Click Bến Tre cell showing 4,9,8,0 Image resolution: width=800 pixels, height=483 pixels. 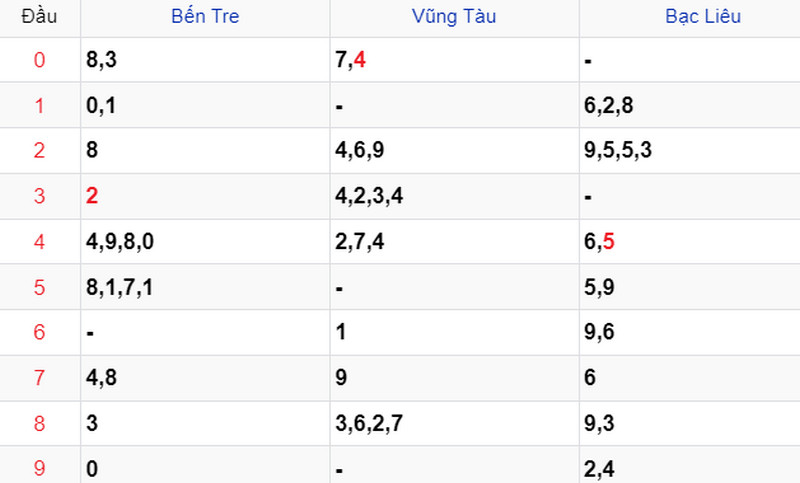[x=205, y=241]
